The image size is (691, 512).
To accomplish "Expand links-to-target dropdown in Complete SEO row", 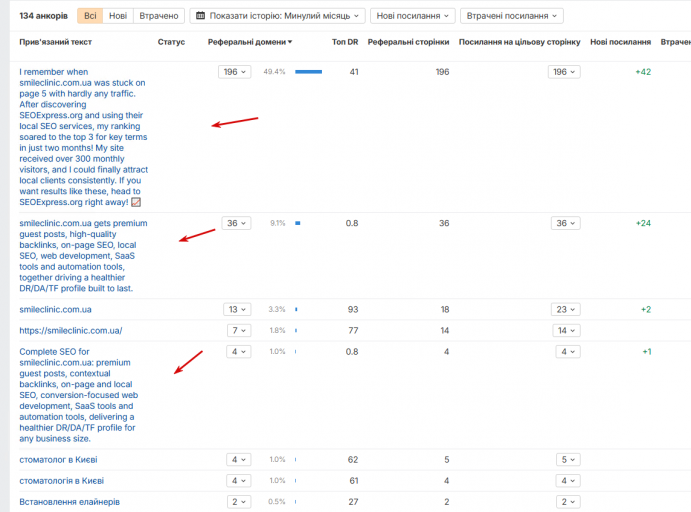I will point(568,352).
